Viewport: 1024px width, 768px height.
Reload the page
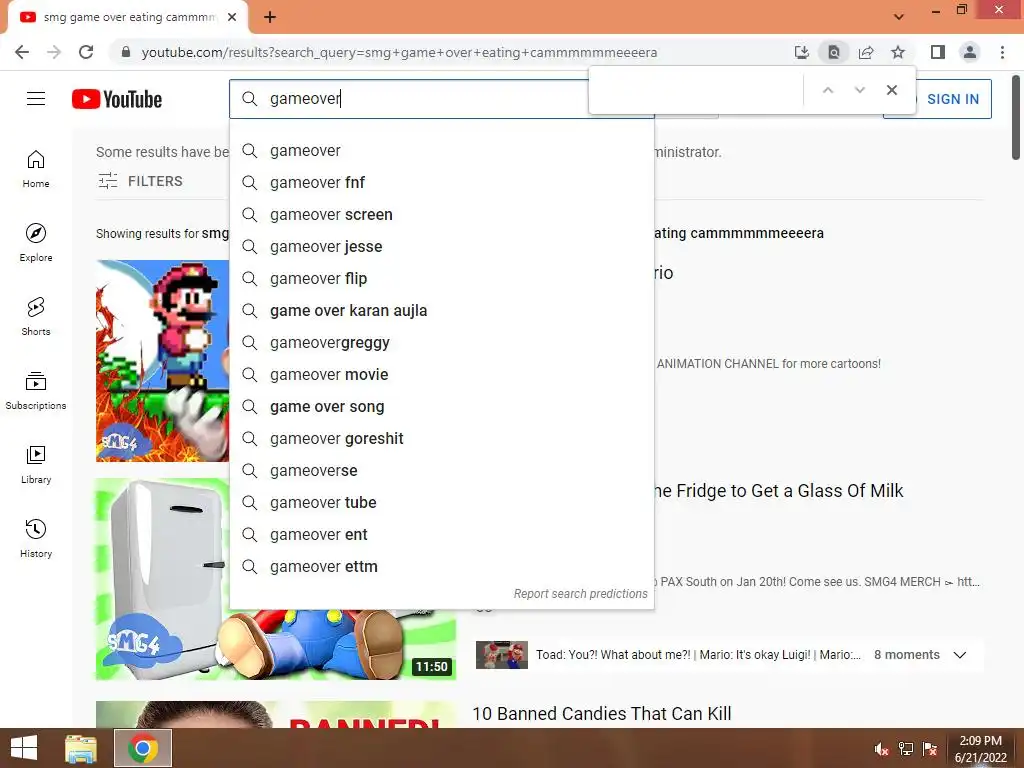86,52
